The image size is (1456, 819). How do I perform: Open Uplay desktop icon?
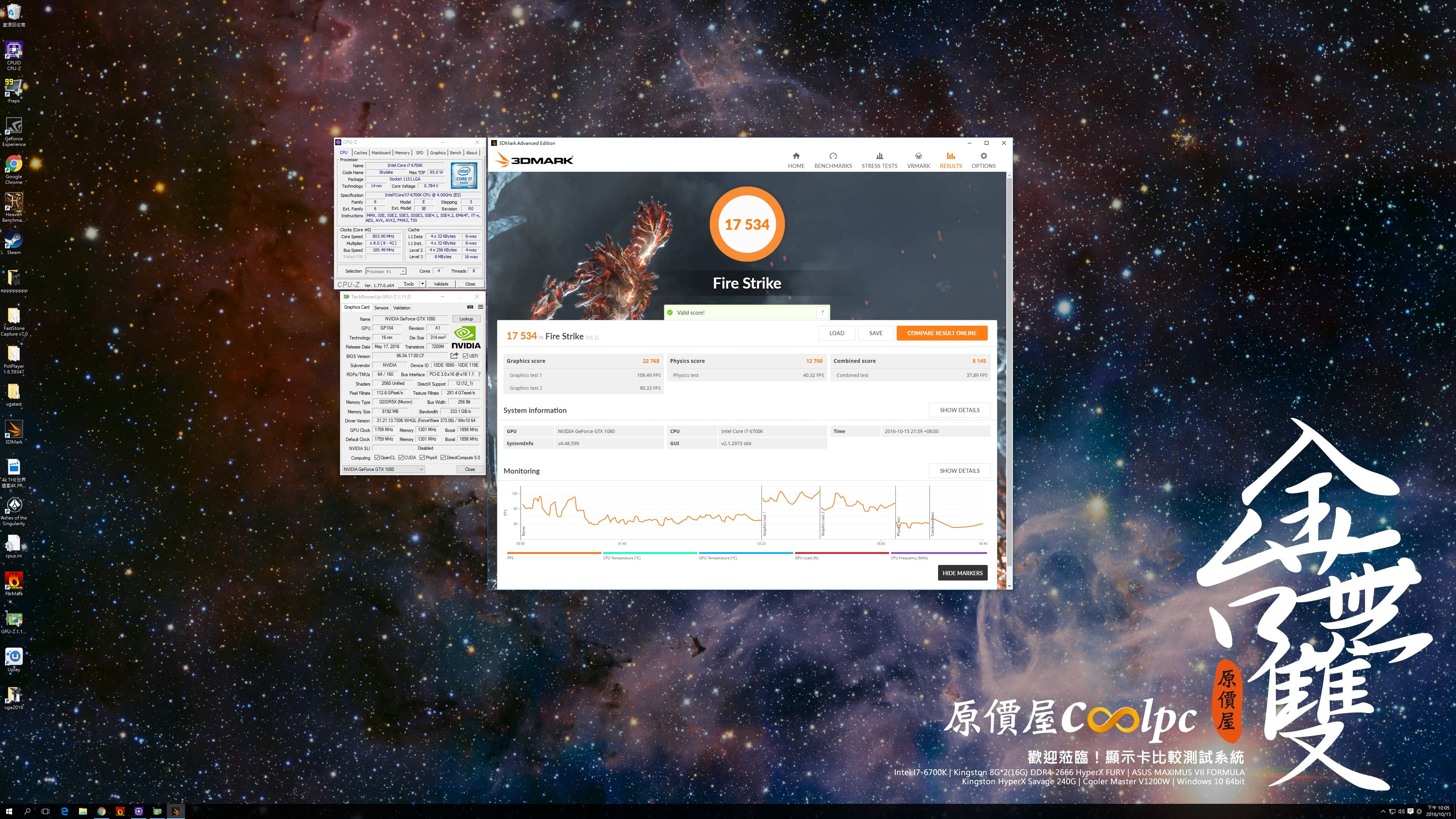pos(14,660)
